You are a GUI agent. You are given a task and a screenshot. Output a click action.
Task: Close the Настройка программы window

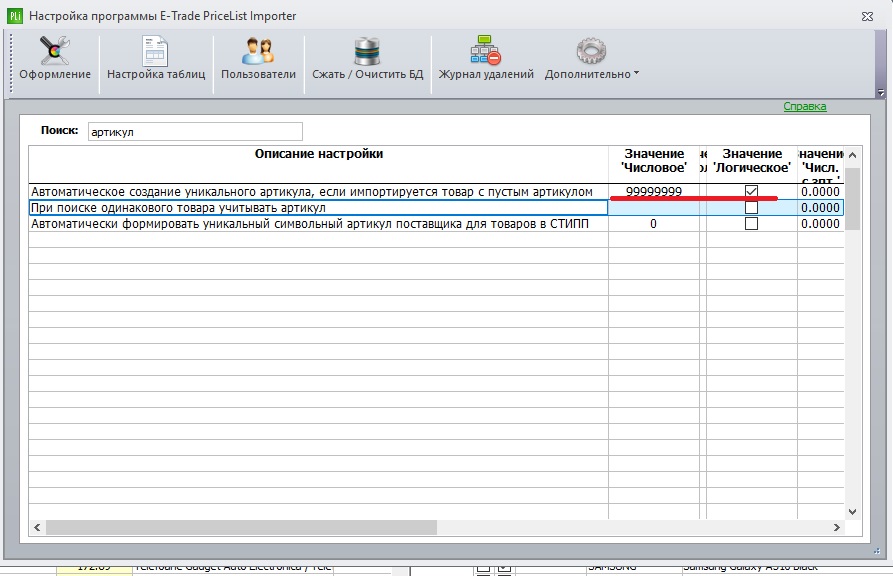[x=867, y=17]
